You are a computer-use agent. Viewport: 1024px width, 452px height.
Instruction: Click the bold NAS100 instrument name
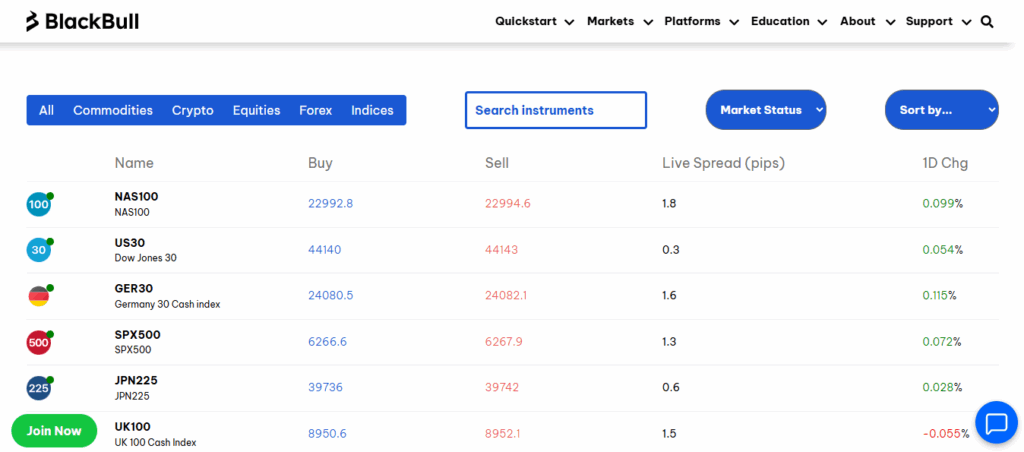click(x=136, y=197)
